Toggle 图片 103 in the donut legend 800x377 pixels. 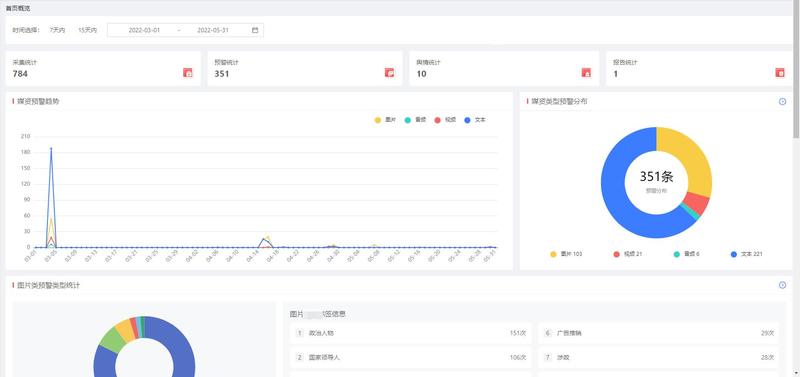[x=566, y=254]
